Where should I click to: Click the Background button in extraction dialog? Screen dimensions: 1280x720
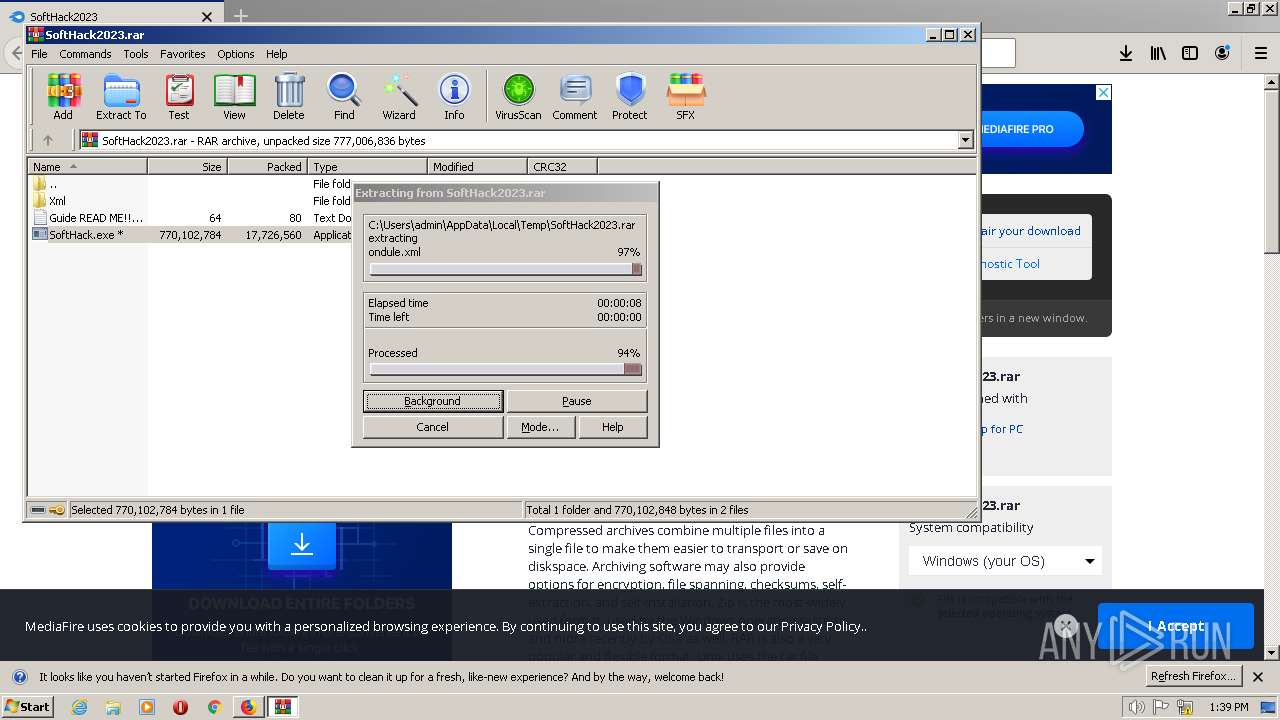tap(432, 401)
